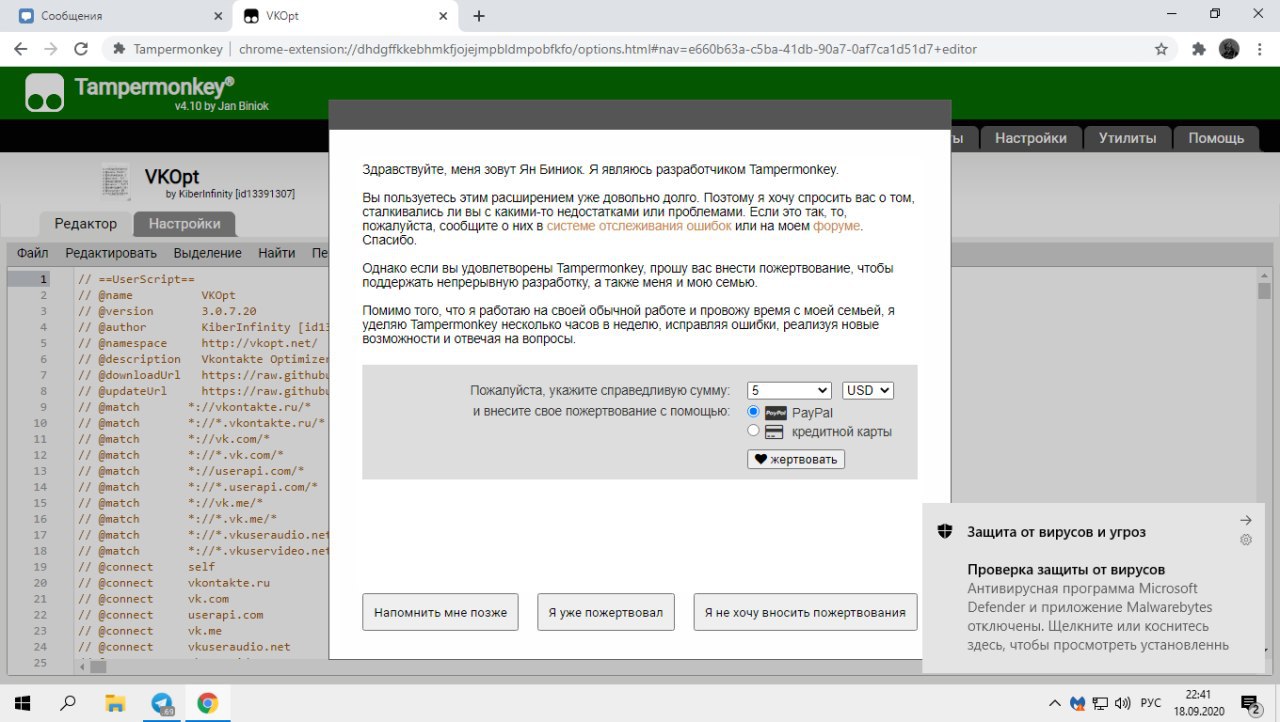The height and width of the screenshot is (722, 1280).
Task: Open the Выделение menu
Action: click(207, 253)
